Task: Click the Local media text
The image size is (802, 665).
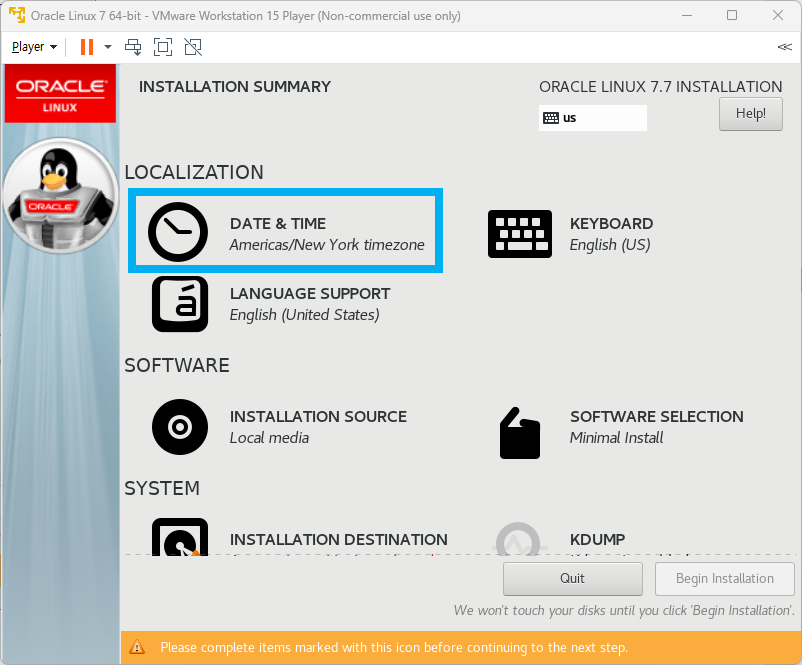Action: click(269, 438)
